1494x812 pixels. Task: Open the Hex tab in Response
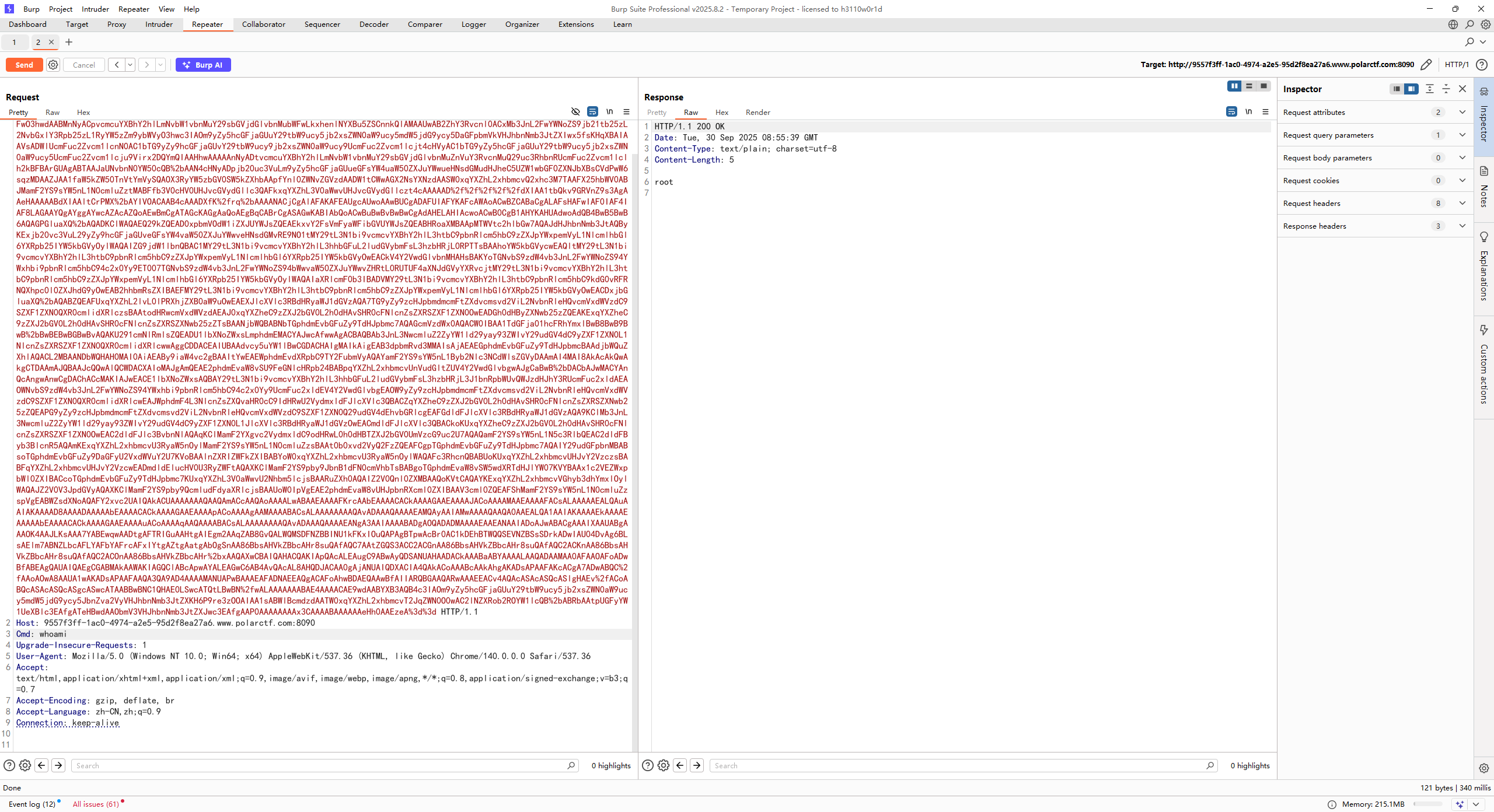[722, 113]
